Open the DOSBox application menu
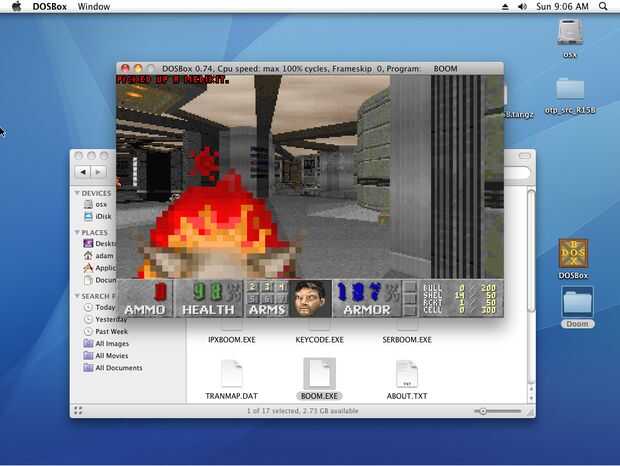 tap(49, 6)
